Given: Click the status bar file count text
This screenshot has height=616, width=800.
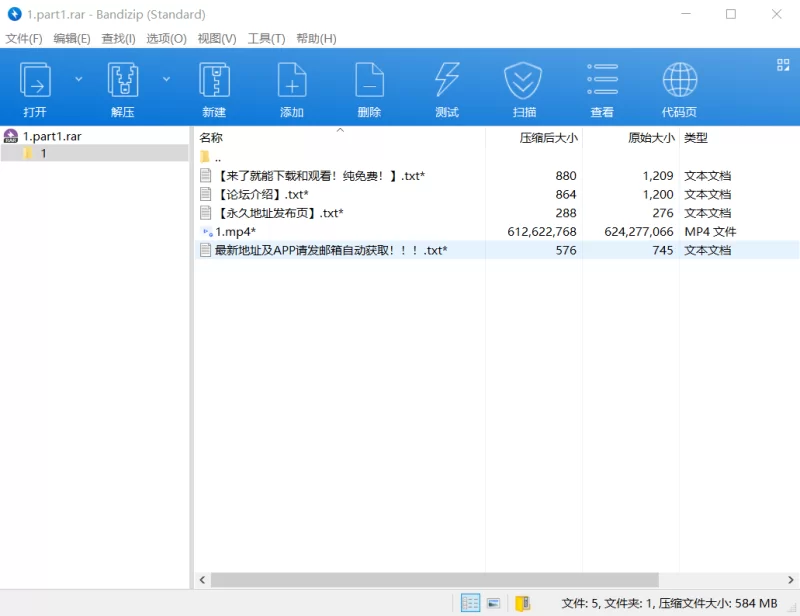Looking at the screenshot, I should point(669,604).
